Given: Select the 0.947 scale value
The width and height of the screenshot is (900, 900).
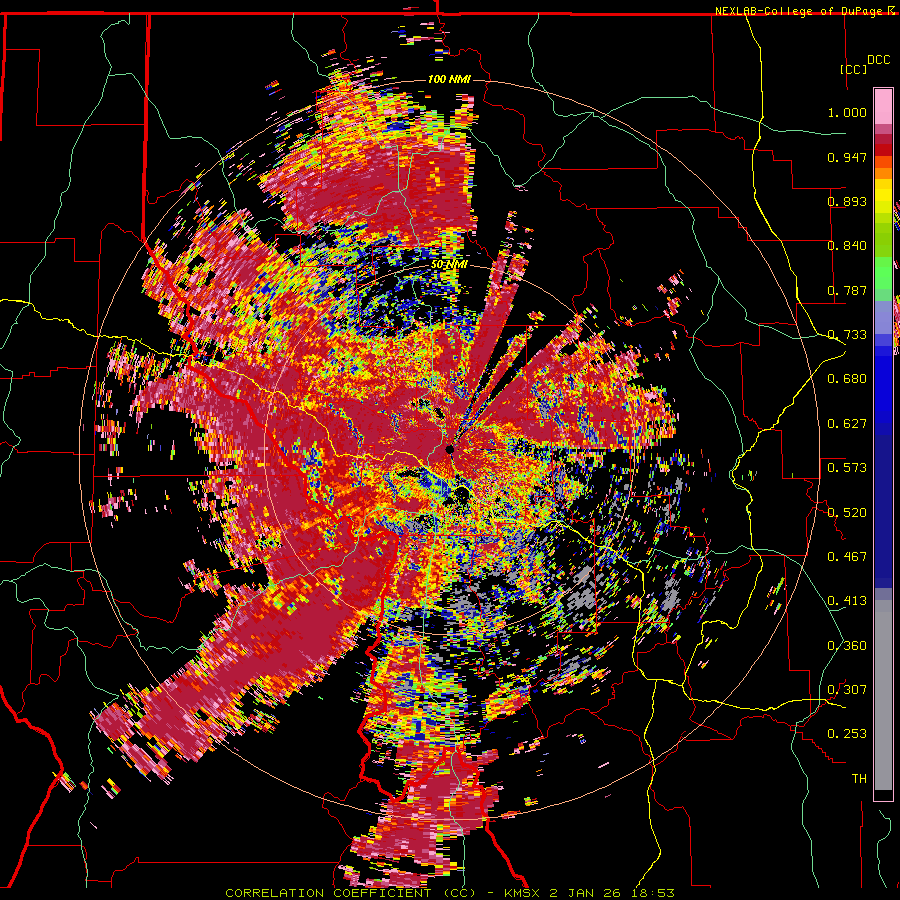Looking at the screenshot, I should (x=847, y=157).
